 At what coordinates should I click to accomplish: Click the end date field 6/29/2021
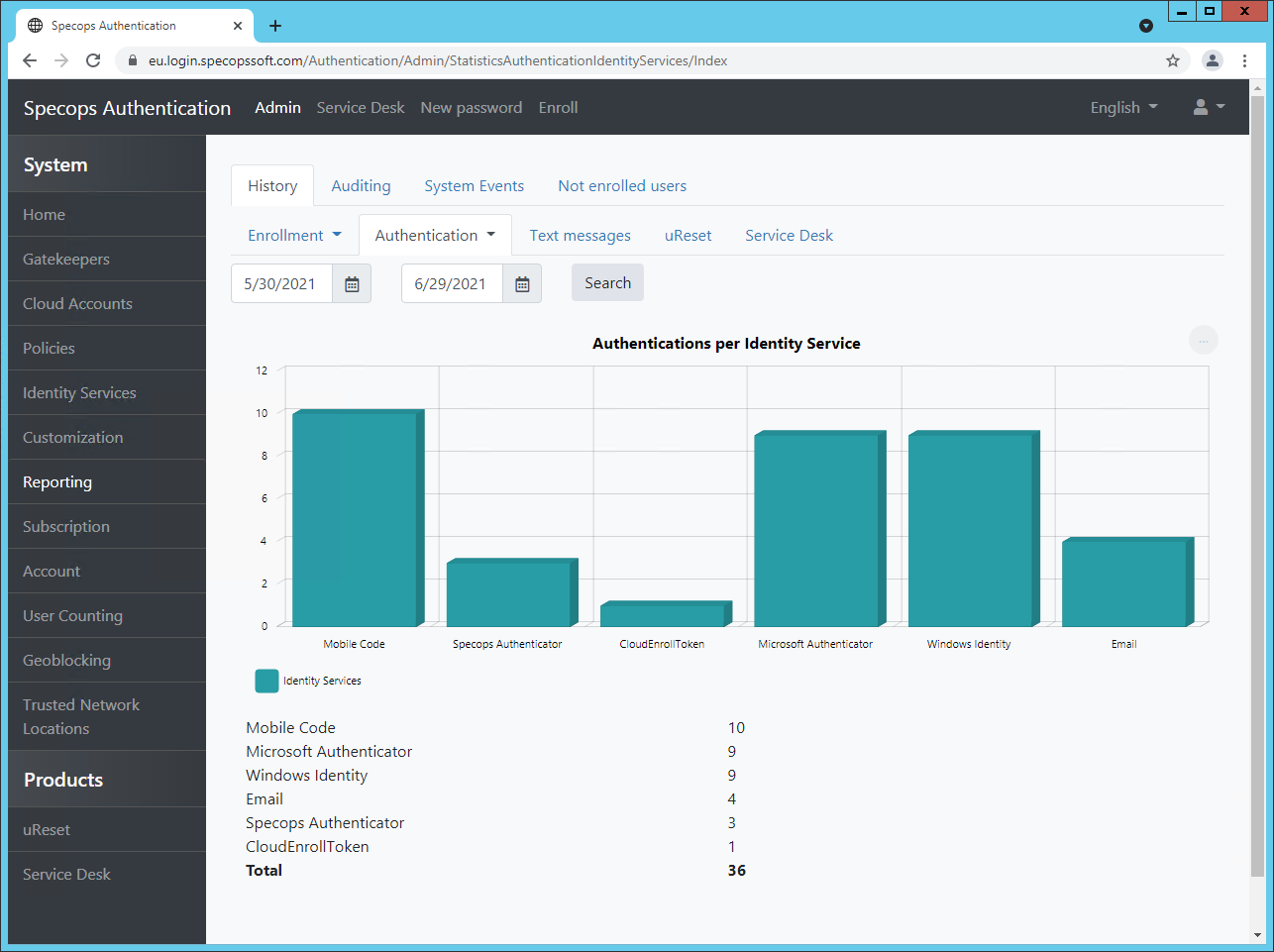(452, 284)
